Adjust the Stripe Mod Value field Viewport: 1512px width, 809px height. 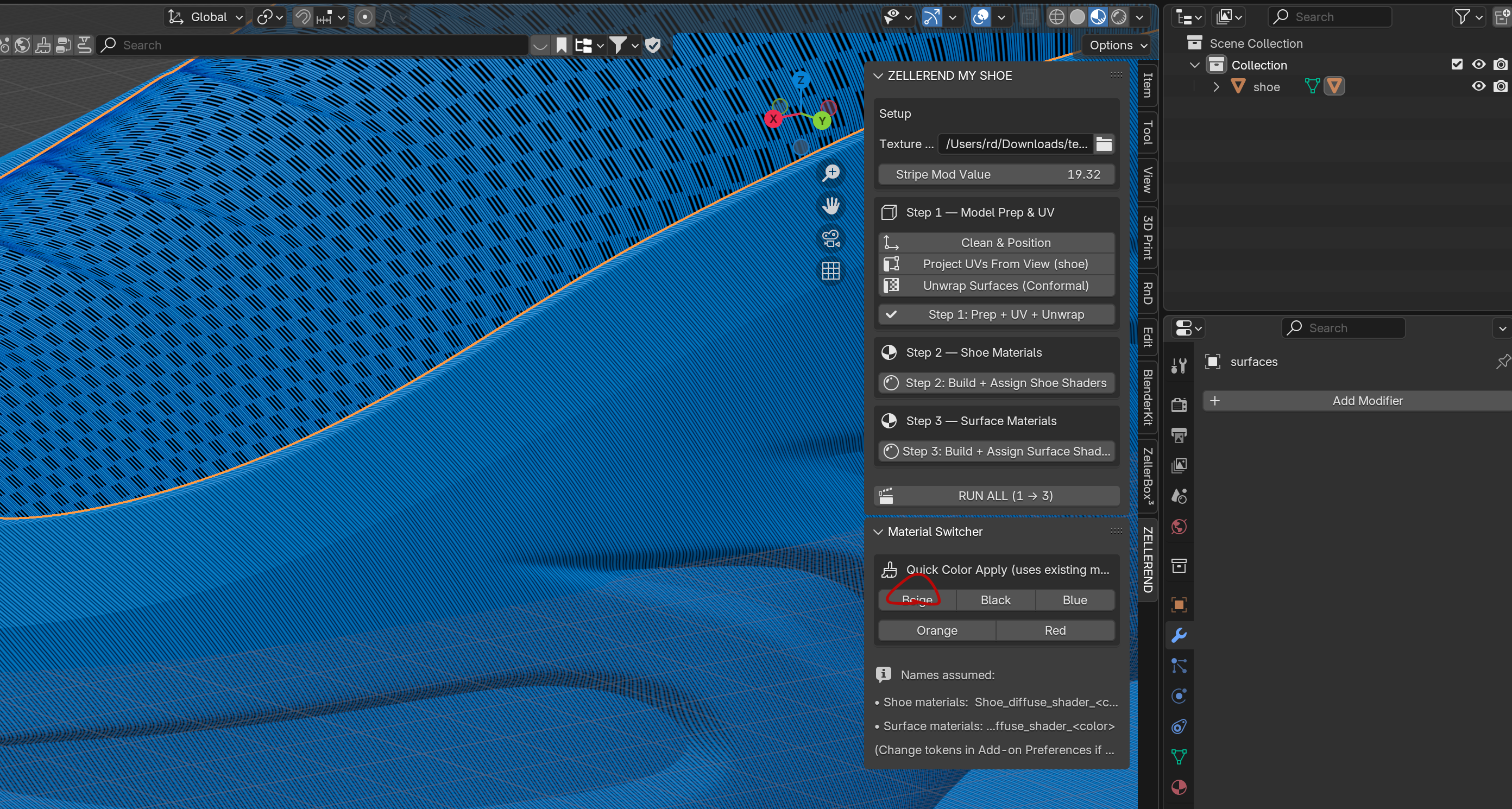click(996, 174)
